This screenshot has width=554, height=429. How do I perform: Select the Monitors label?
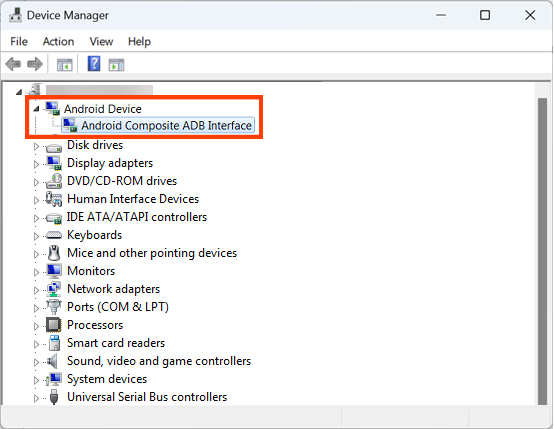pos(91,271)
